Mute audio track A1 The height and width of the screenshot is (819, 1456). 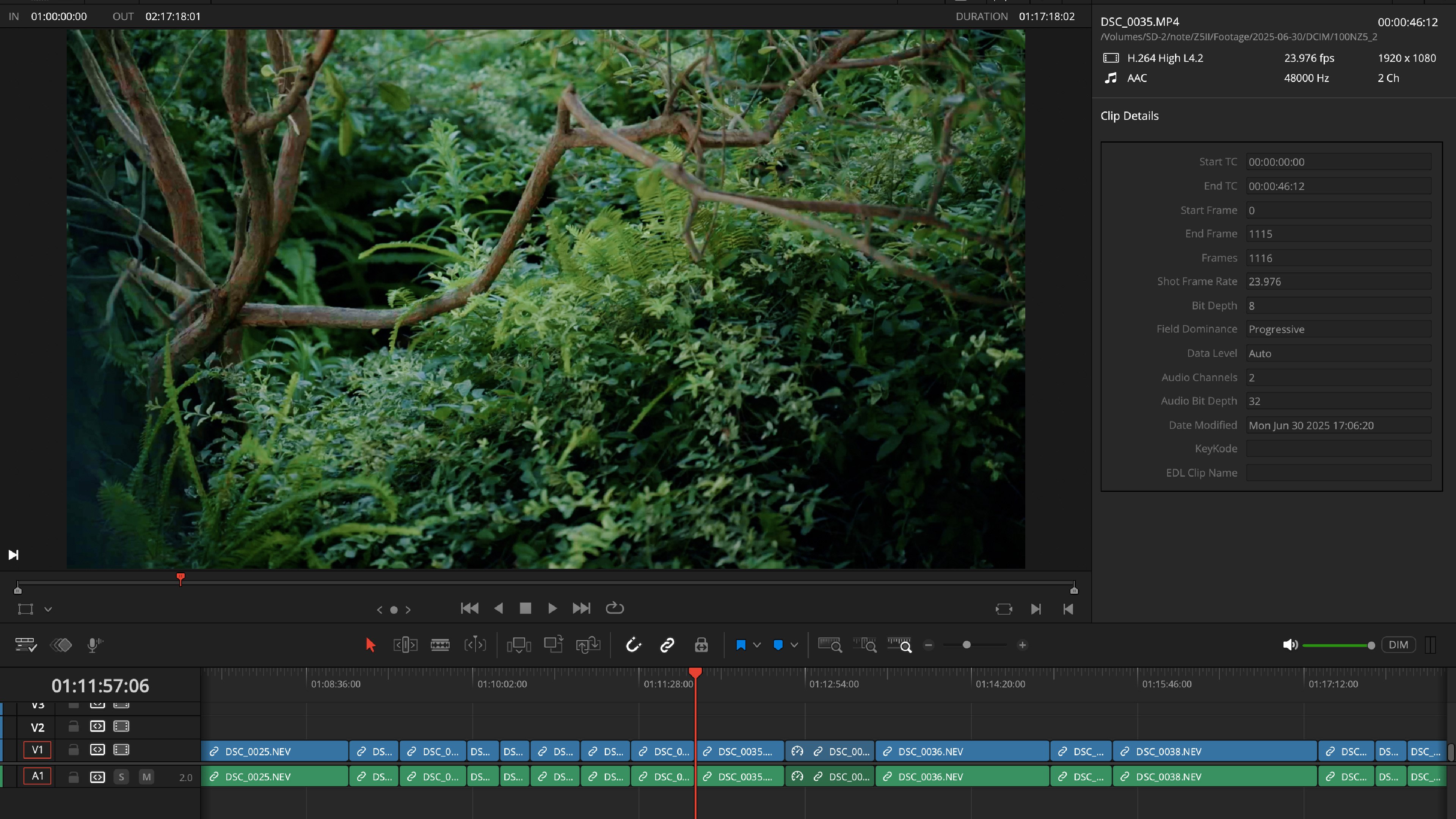tap(146, 777)
